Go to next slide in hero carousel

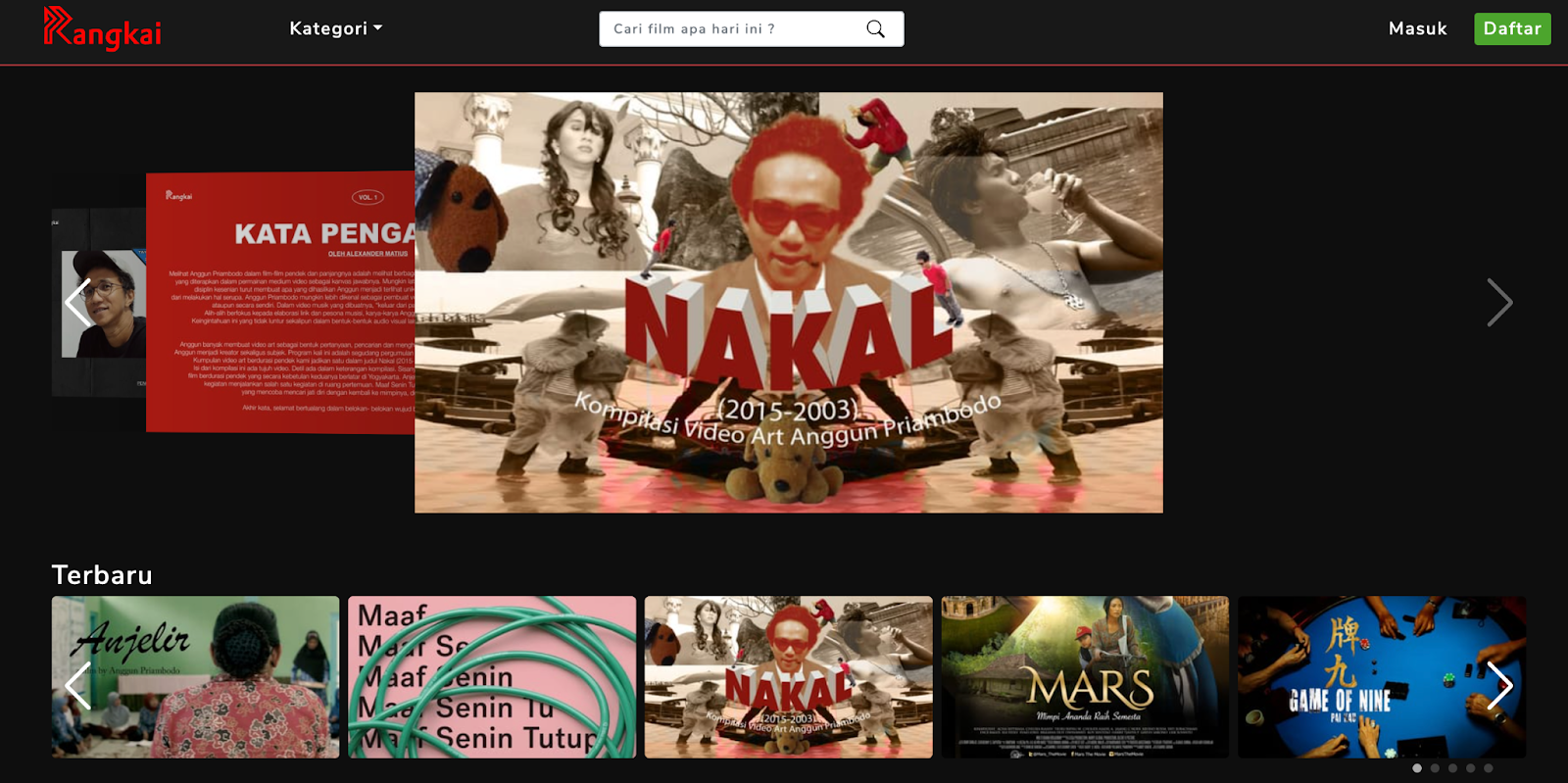[x=1499, y=302]
